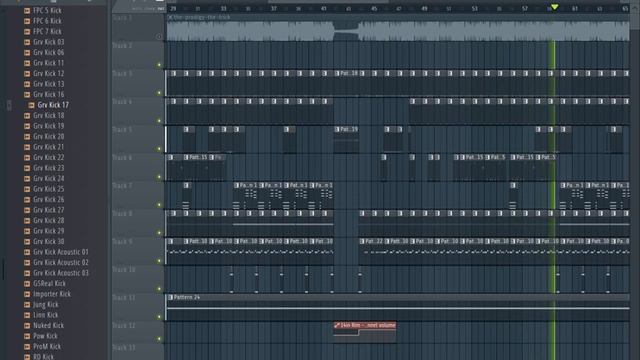Open the audio clip menu on Track 1
This screenshot has height=360, width=640.
tap(170, 17)
